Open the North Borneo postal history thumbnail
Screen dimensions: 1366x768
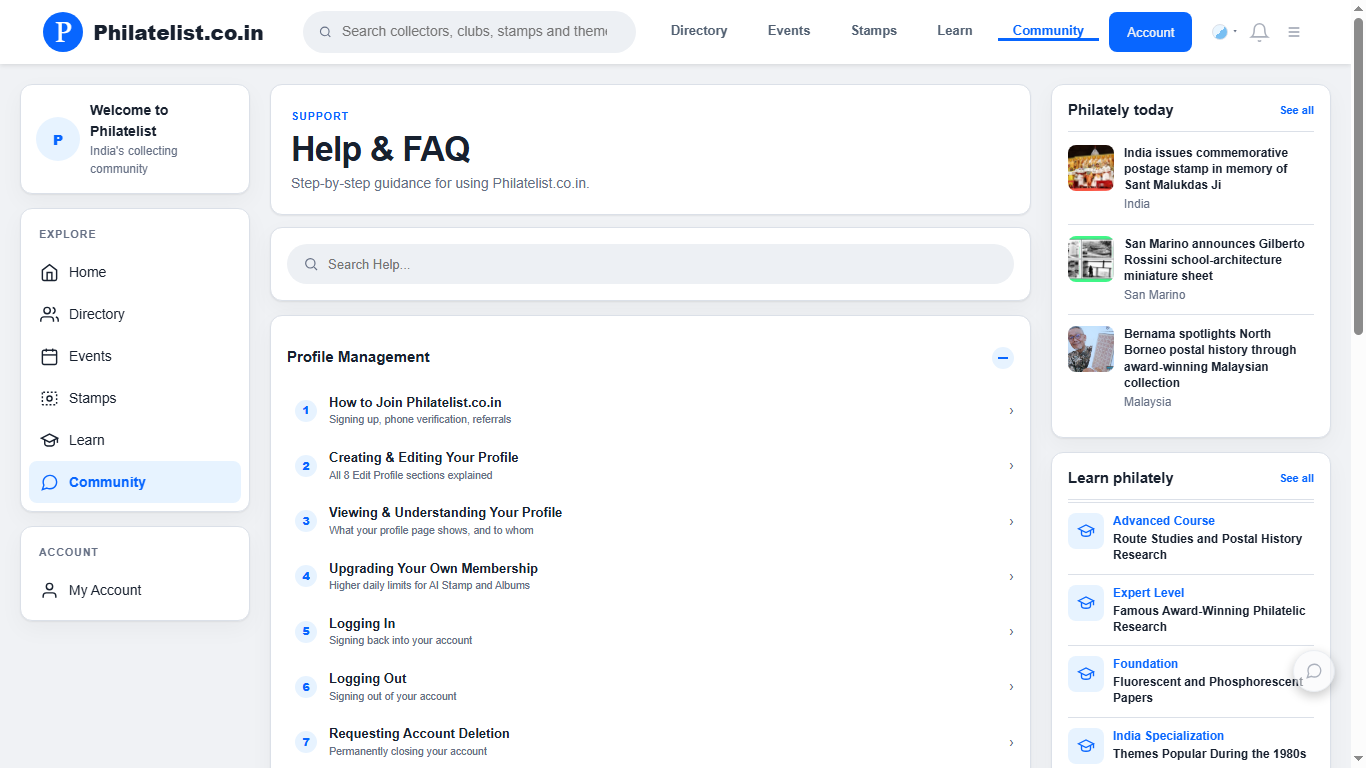[x=1091, y=349]
